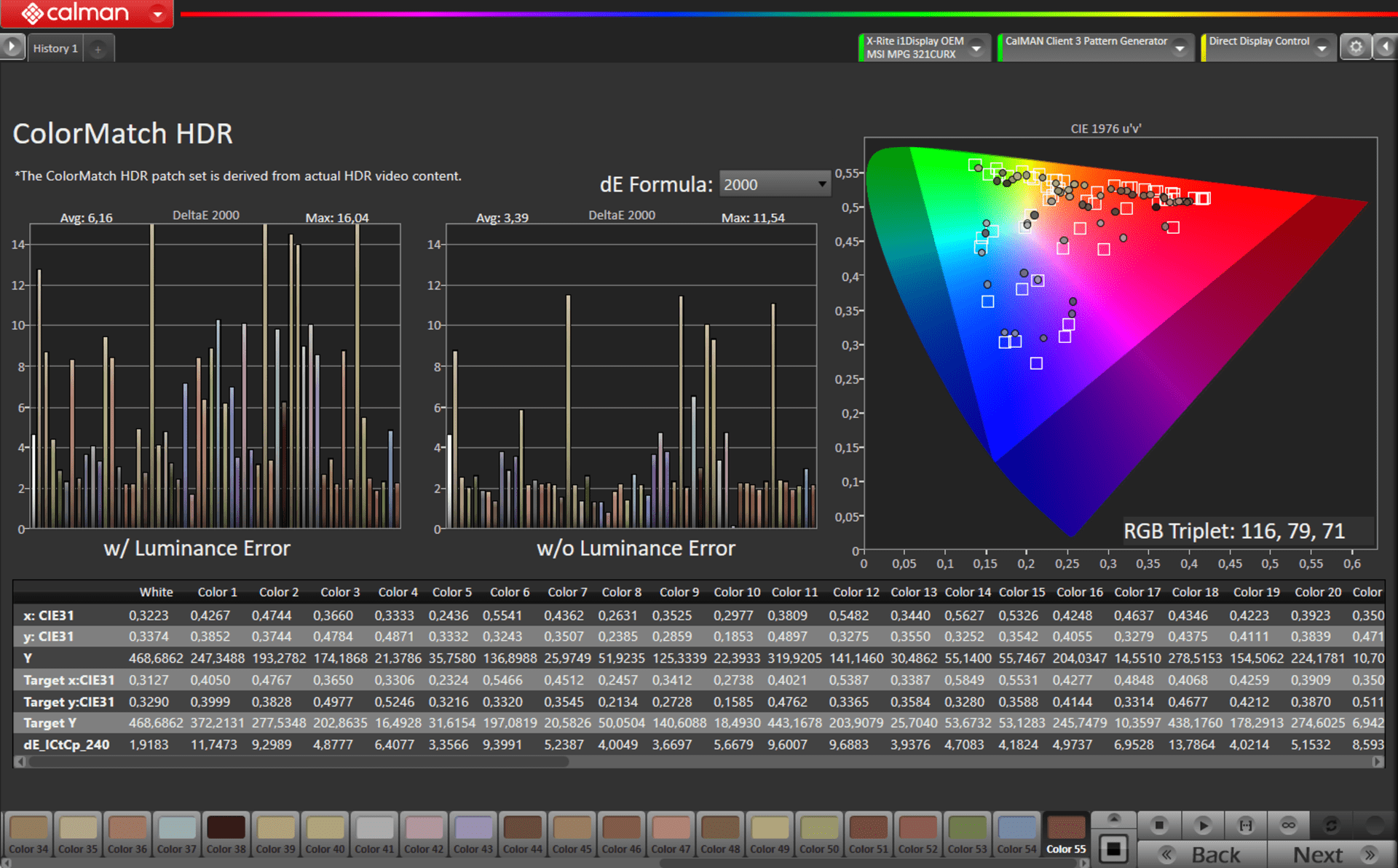The image size is (1398, 868).
Task: Open the dE Formula 2000 combo box
Action: tap(775, 184)
